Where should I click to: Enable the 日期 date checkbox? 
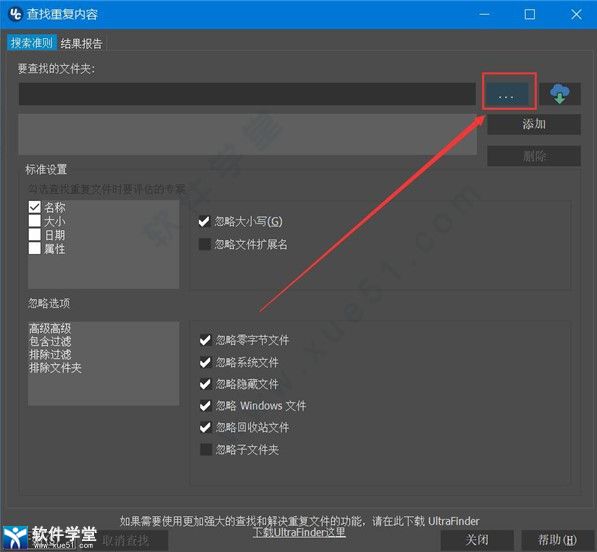(x=35, y=235)
